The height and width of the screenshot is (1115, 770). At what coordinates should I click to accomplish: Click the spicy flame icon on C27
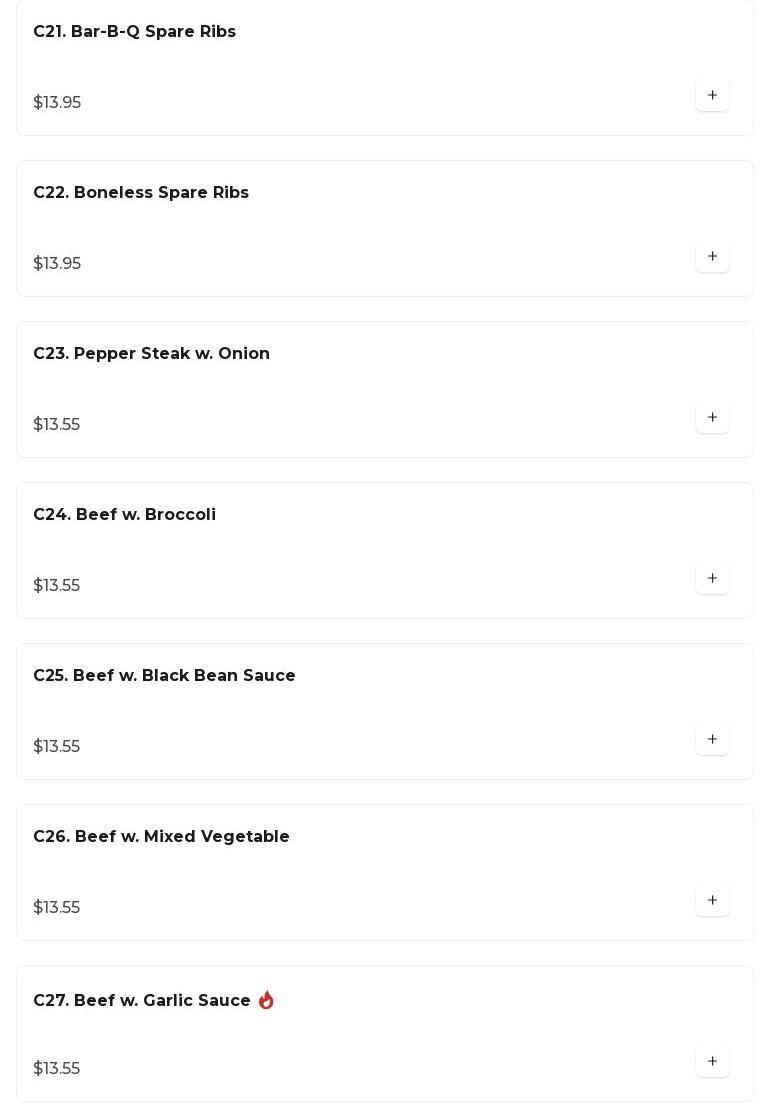266,1000
